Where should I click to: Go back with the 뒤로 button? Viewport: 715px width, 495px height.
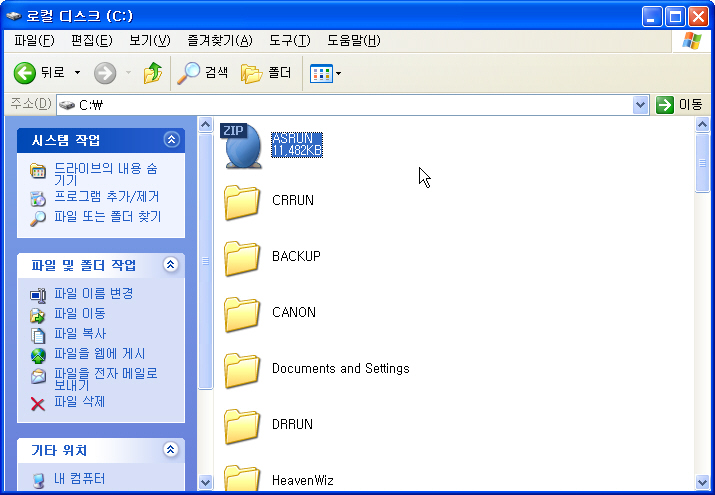pos(39,73)
